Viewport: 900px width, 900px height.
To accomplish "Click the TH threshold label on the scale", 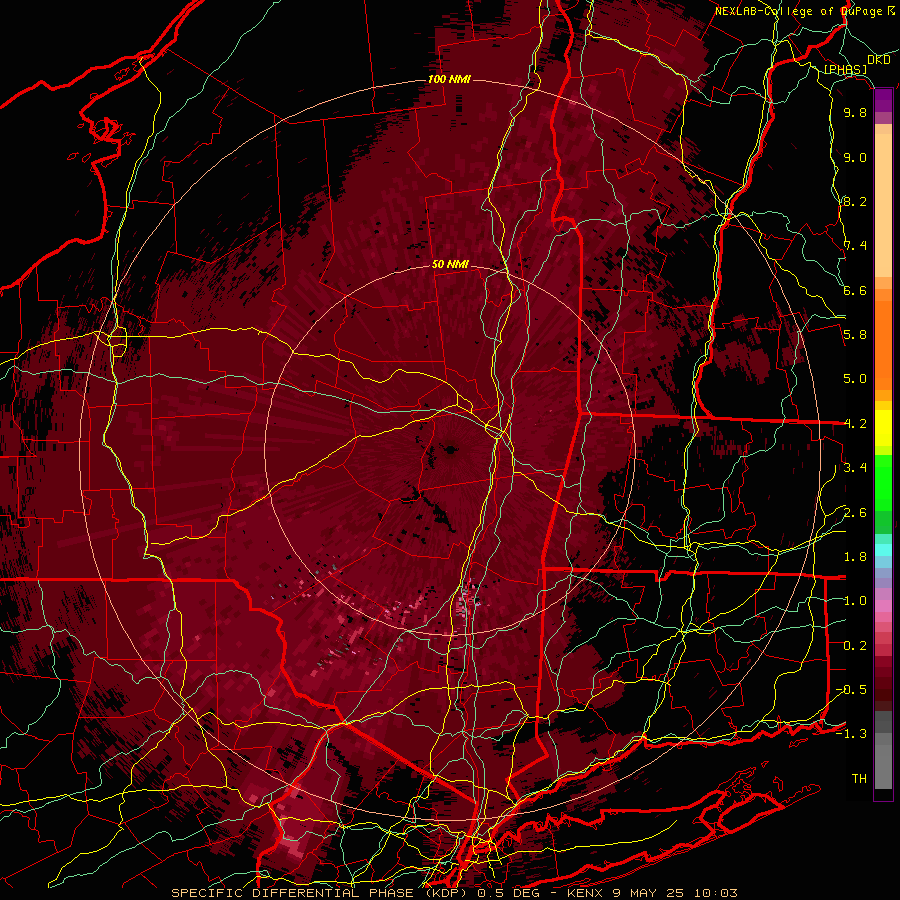I will click(859, 779).
